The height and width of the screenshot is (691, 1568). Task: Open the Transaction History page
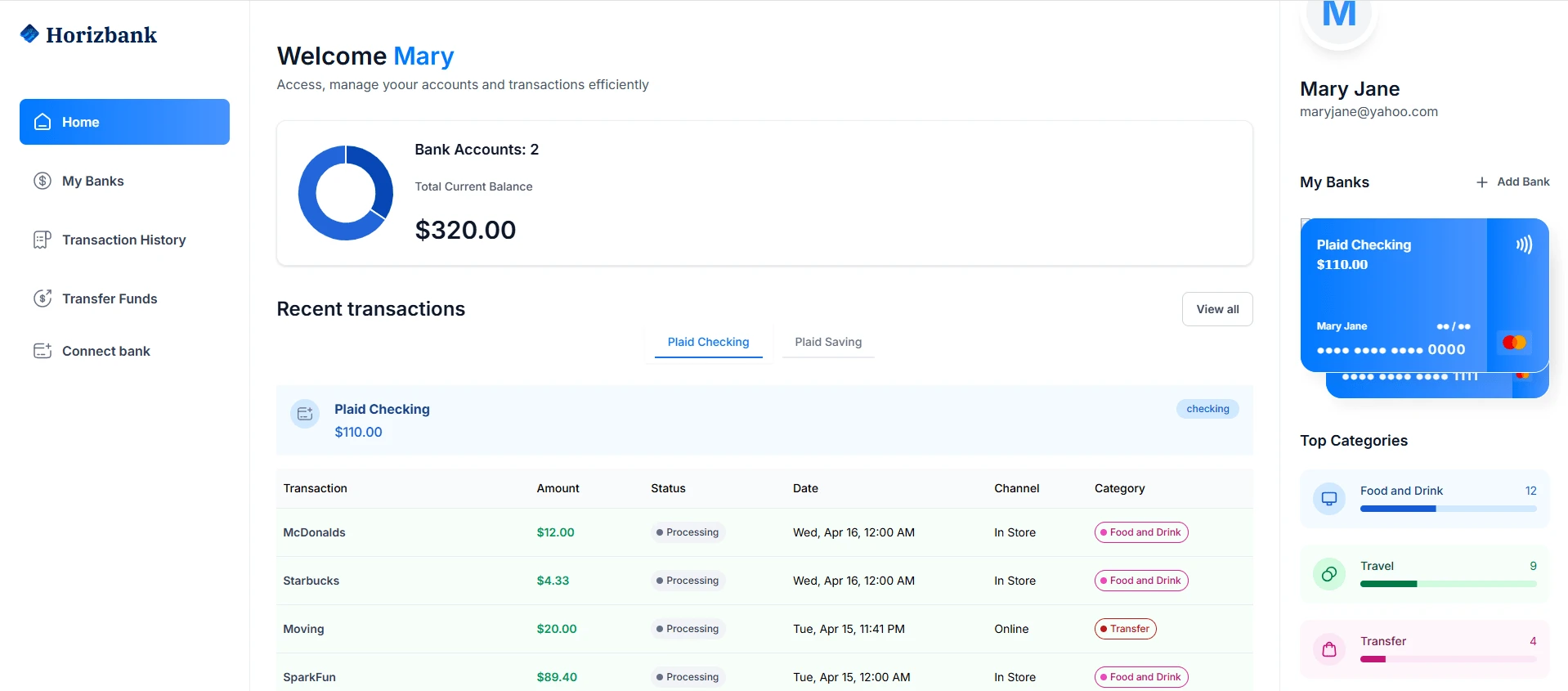(123, 240)
